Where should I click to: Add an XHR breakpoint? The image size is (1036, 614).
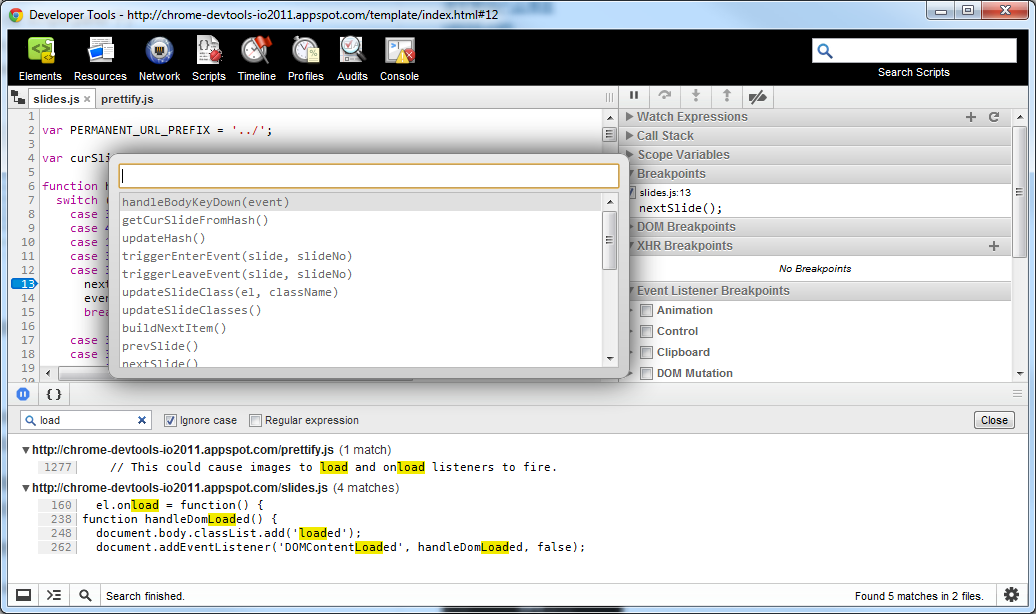[994, 246]
